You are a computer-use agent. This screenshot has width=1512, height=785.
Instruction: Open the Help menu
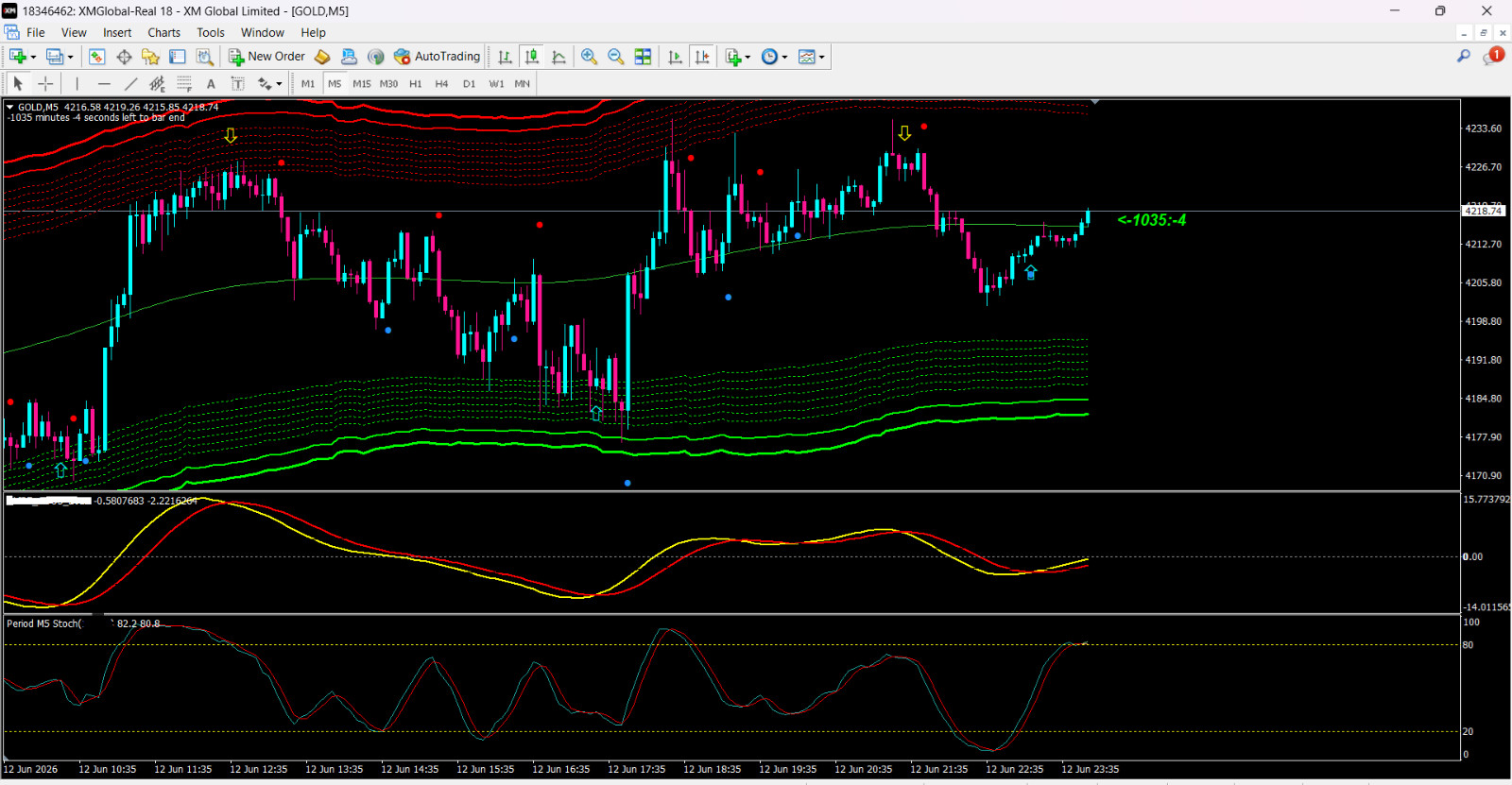pyautogui.click(x=313, y=32)
